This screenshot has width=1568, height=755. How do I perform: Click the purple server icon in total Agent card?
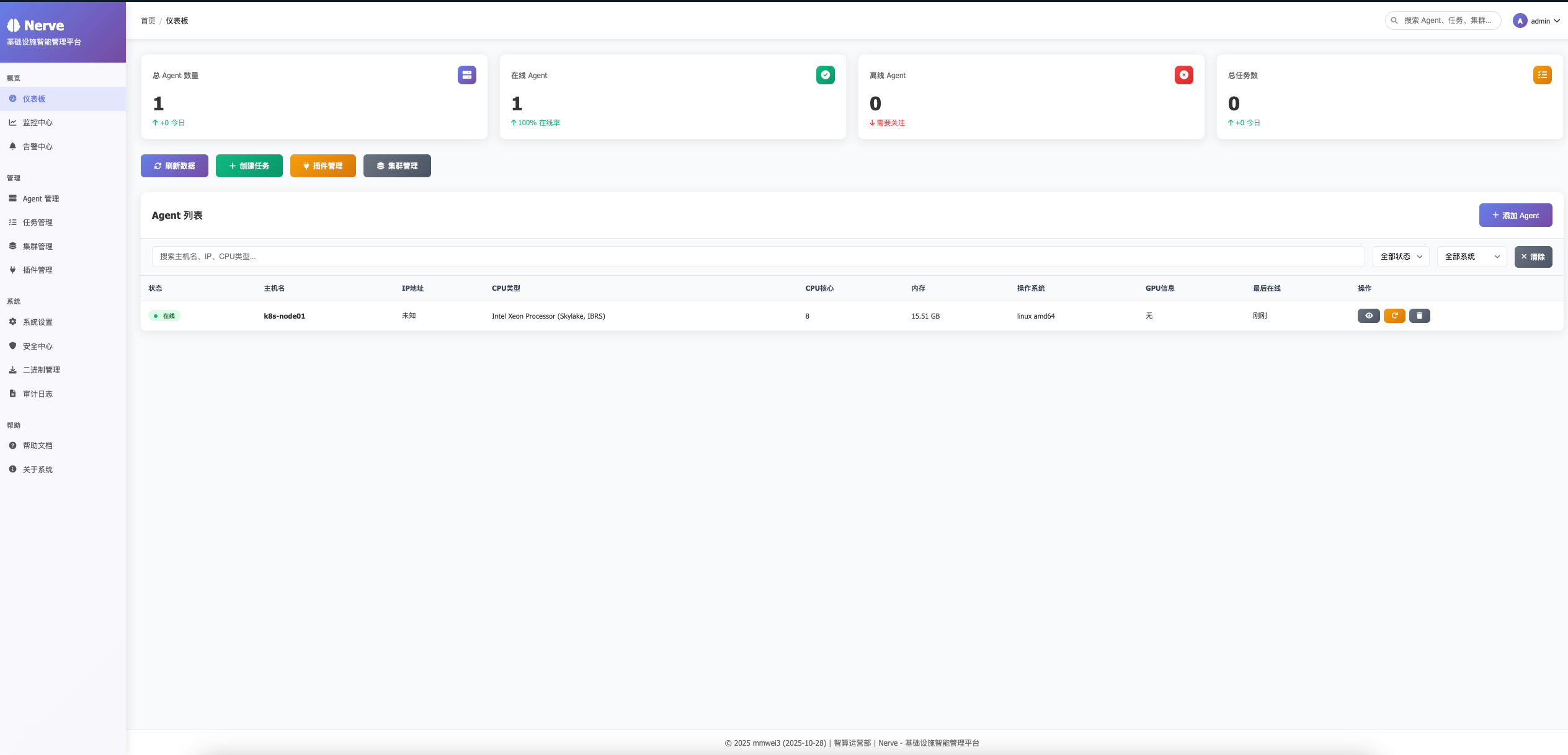[466, 75]
